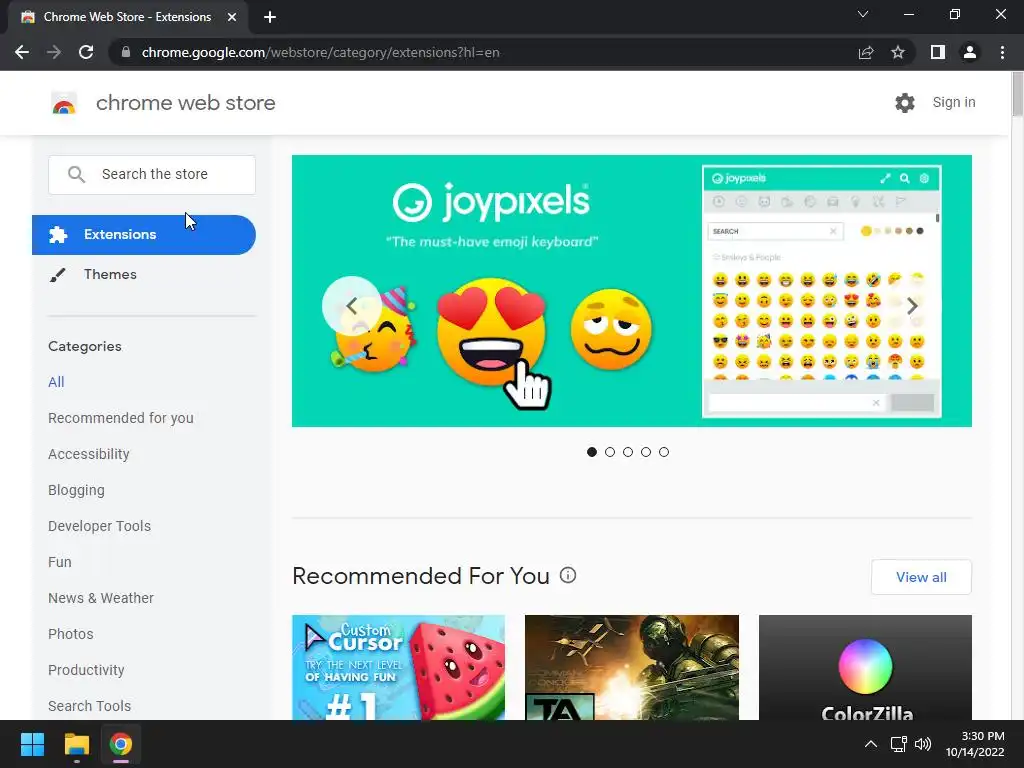Viewport: 1024px width, 768px height.
Task: Close the Chrome Web Store tab
Action: click(x=232, y=17)
